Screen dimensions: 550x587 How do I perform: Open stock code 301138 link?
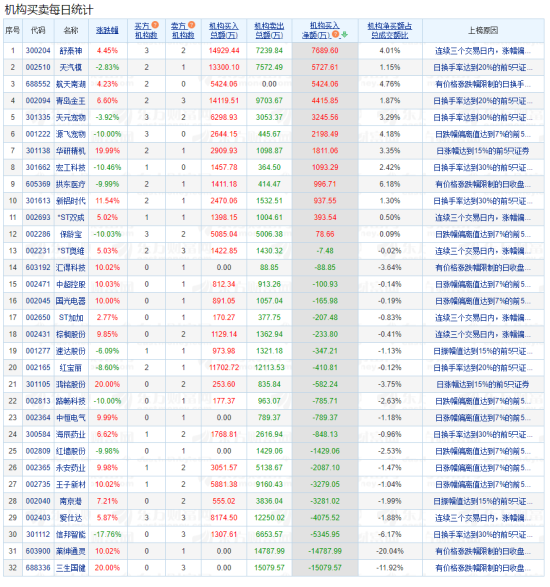(x=38, y=151)
